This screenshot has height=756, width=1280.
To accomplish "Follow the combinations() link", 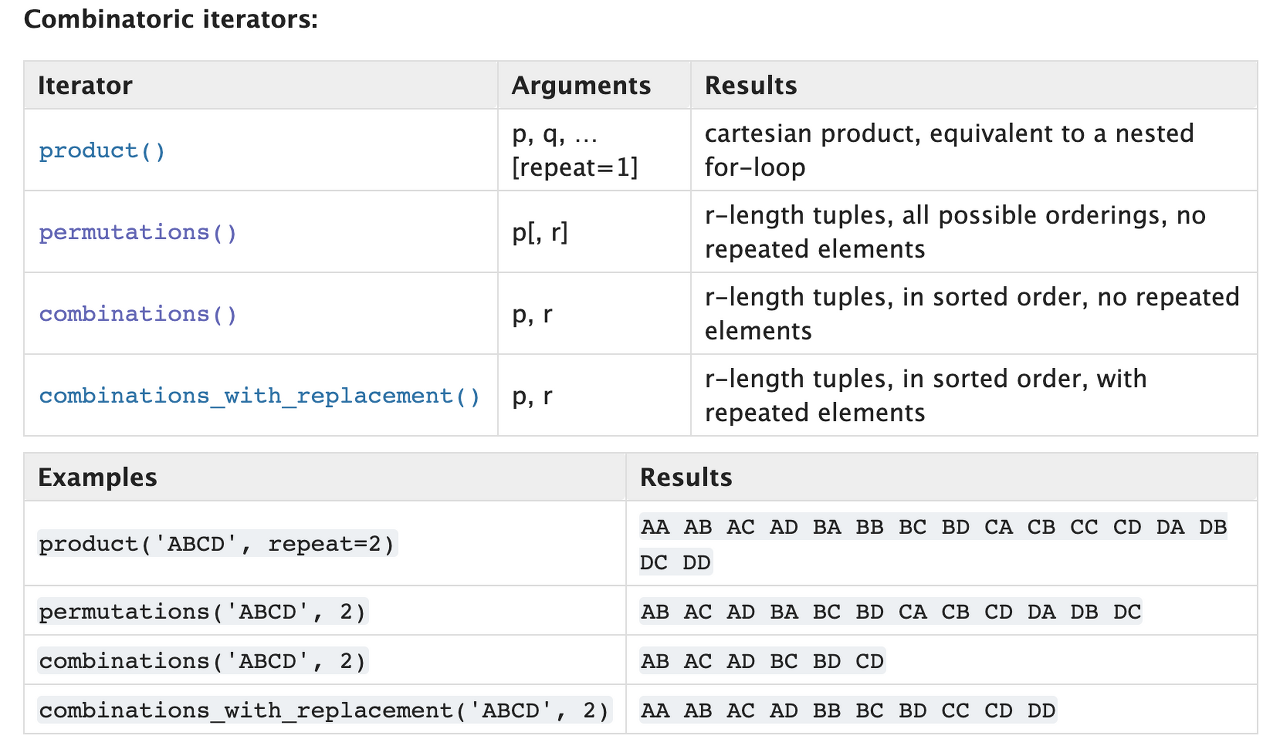I will click(138, 314).
